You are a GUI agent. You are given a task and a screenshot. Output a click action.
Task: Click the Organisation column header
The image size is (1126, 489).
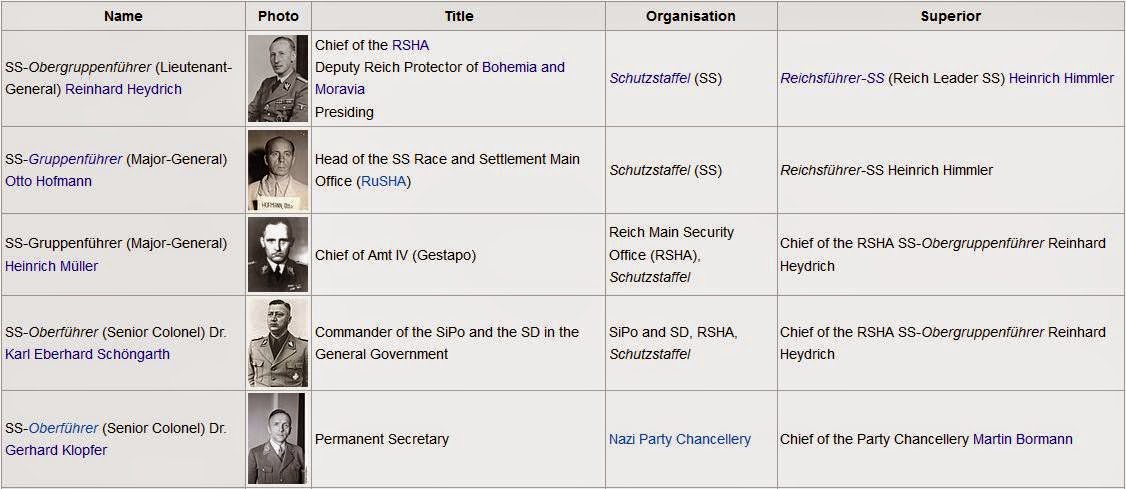point(691,16)
